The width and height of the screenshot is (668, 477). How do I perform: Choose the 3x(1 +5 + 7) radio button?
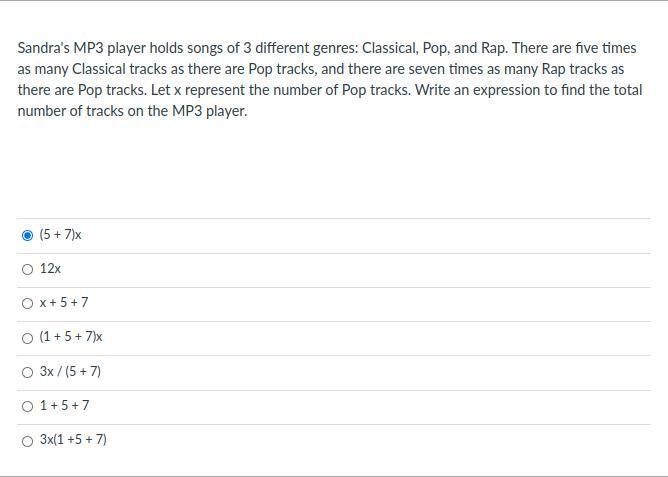click(x=27, y=440)
